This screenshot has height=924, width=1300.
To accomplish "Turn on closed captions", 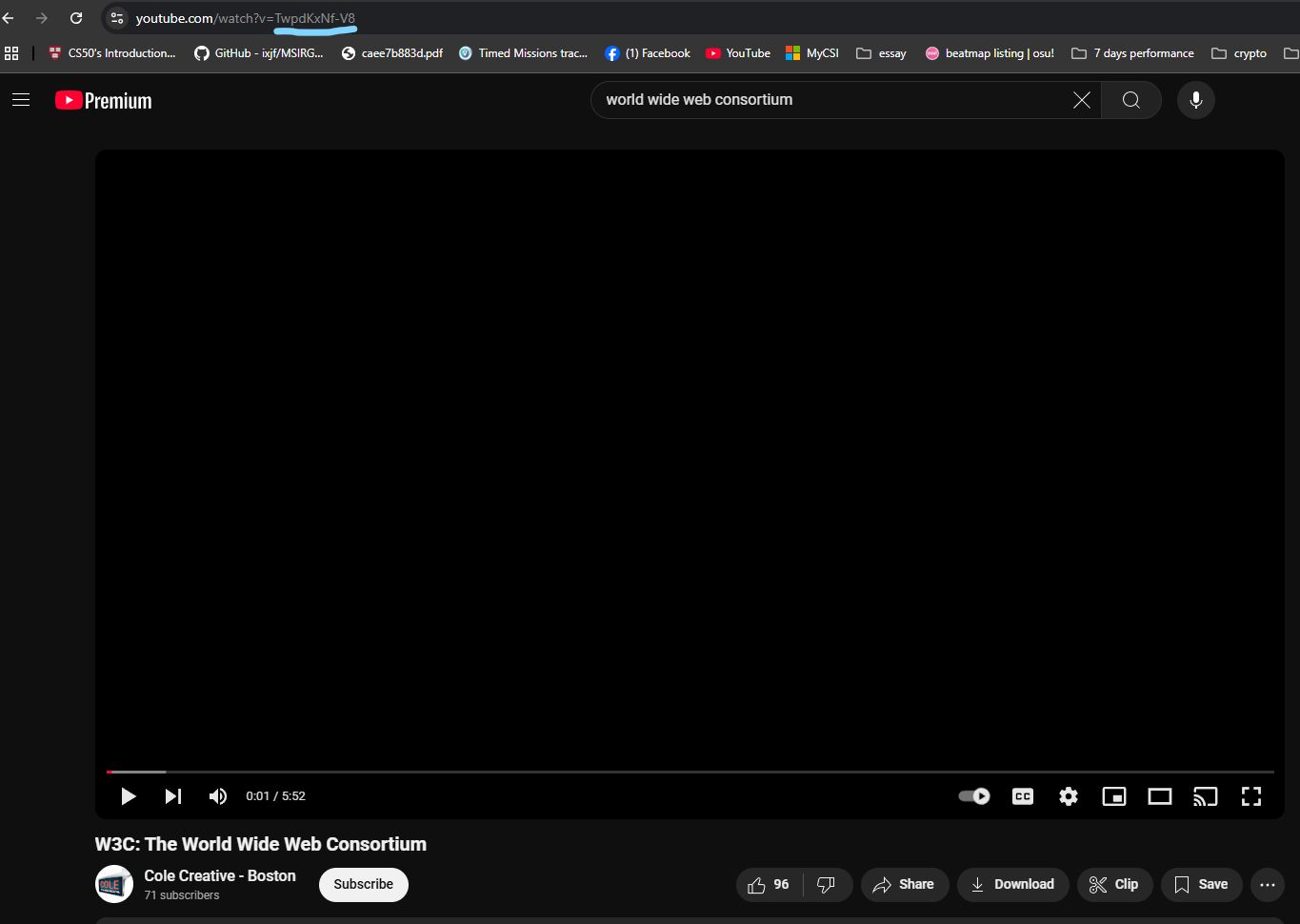I will pos(1023,796).
